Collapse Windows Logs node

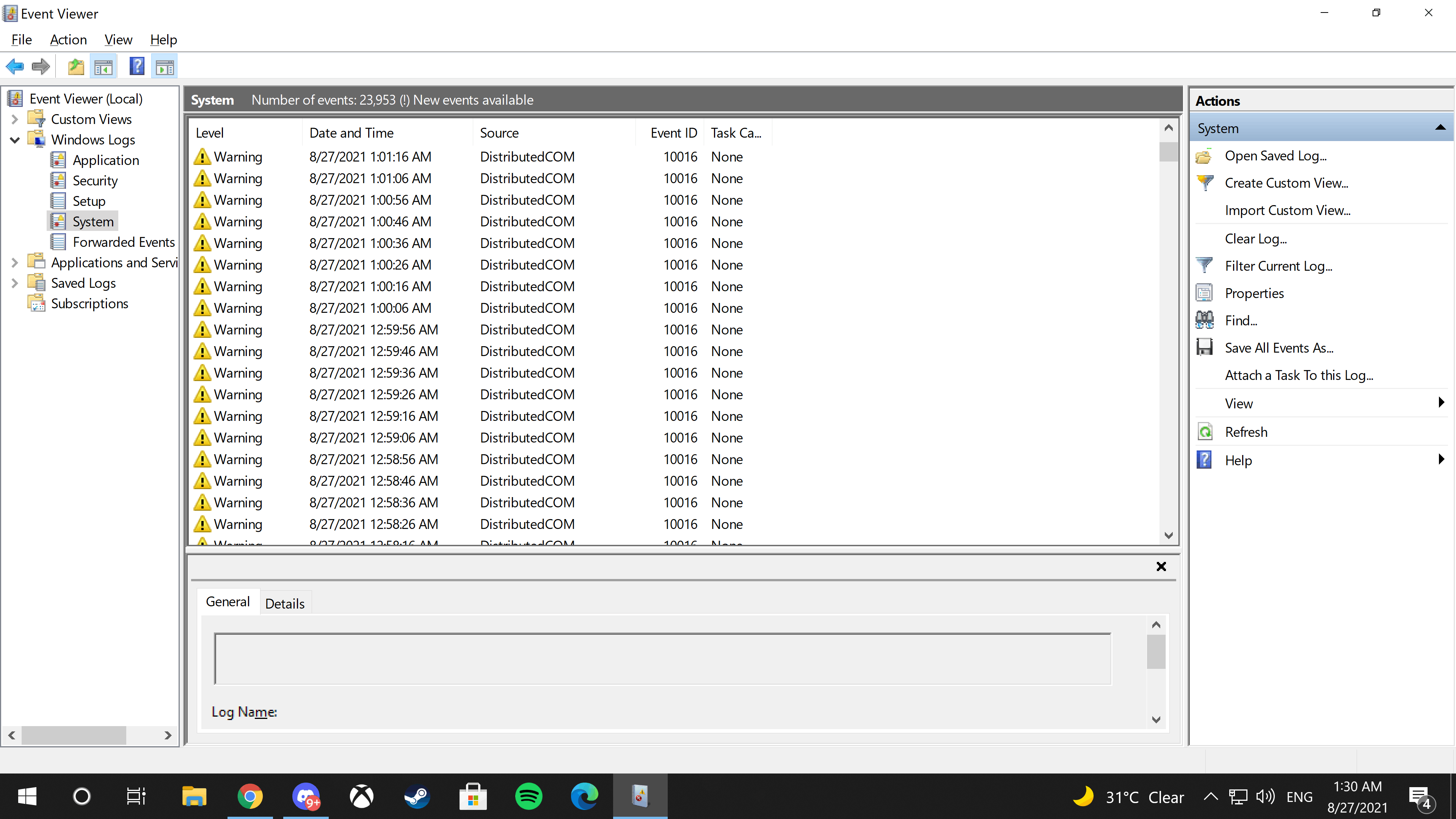[x=15, y=140]
